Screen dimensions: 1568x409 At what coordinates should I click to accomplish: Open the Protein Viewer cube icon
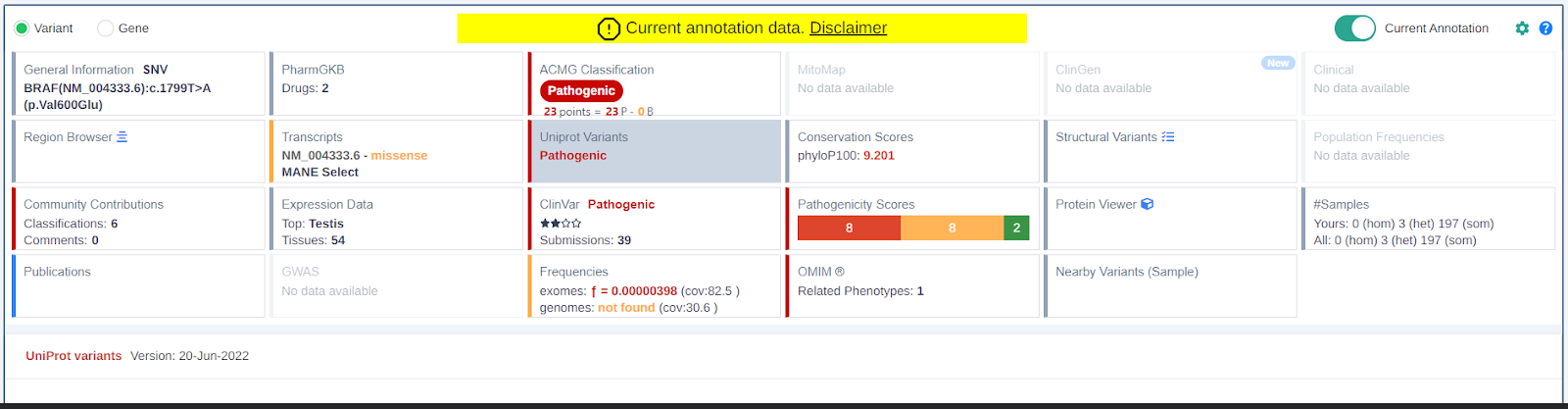click(x=1148, y=204)
